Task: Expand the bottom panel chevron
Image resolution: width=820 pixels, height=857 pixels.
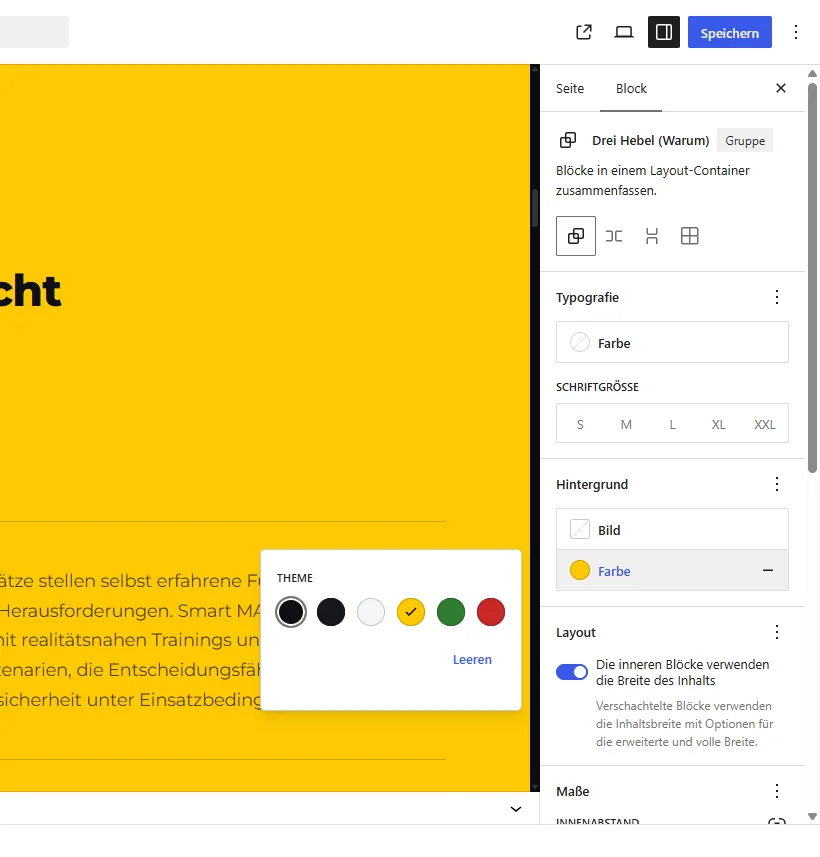Action: point(516,809)
